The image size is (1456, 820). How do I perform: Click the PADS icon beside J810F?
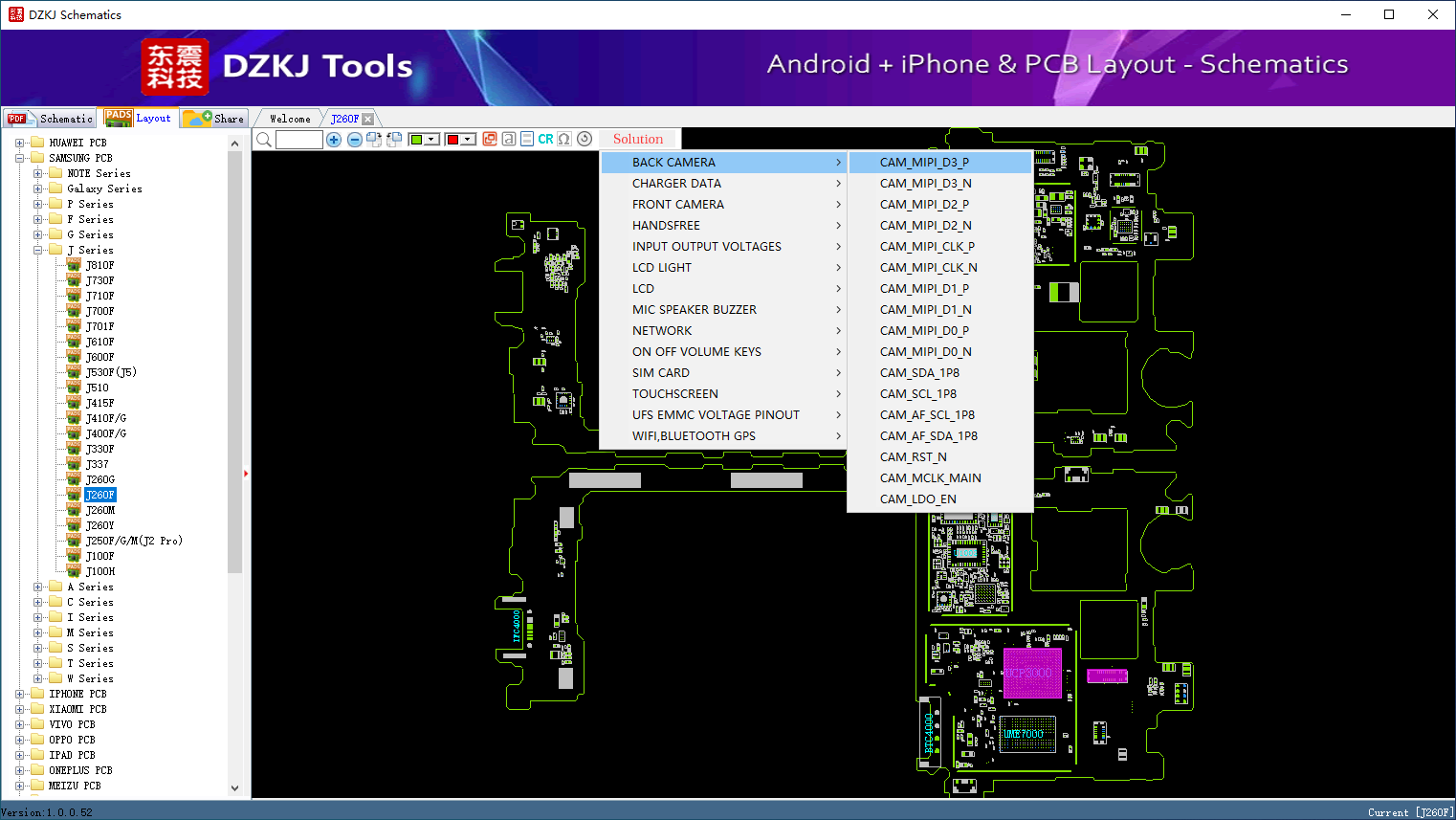pos(74,265)
